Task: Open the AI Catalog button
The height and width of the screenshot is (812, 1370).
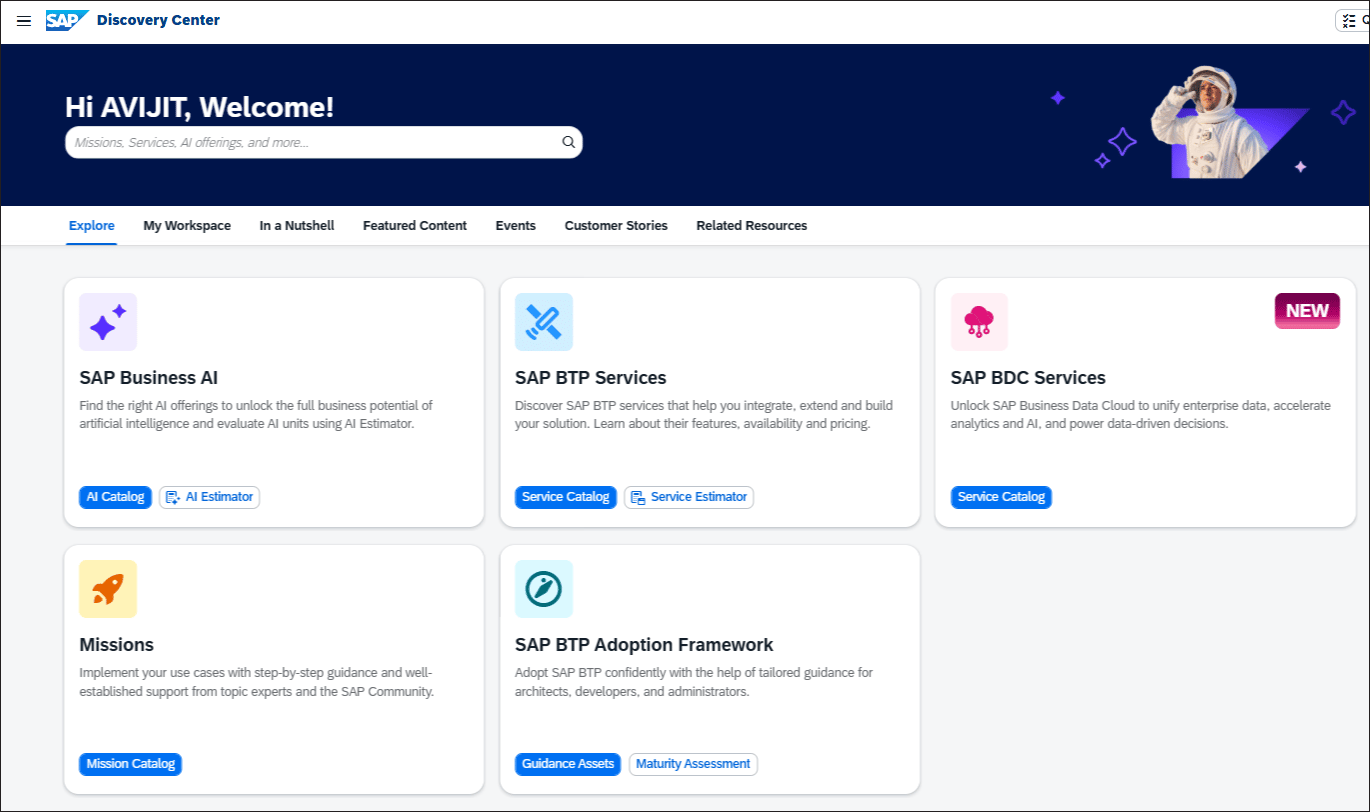Action: point(115,497)
